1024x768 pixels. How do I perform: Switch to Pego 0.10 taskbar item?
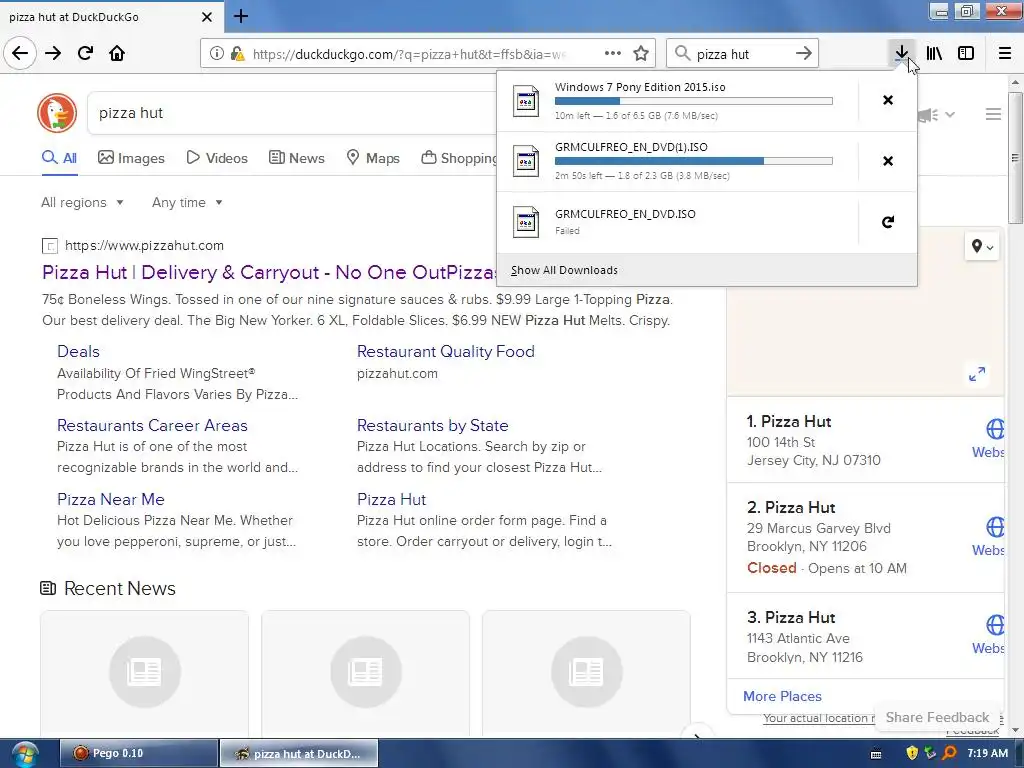(x=139, y=753)
